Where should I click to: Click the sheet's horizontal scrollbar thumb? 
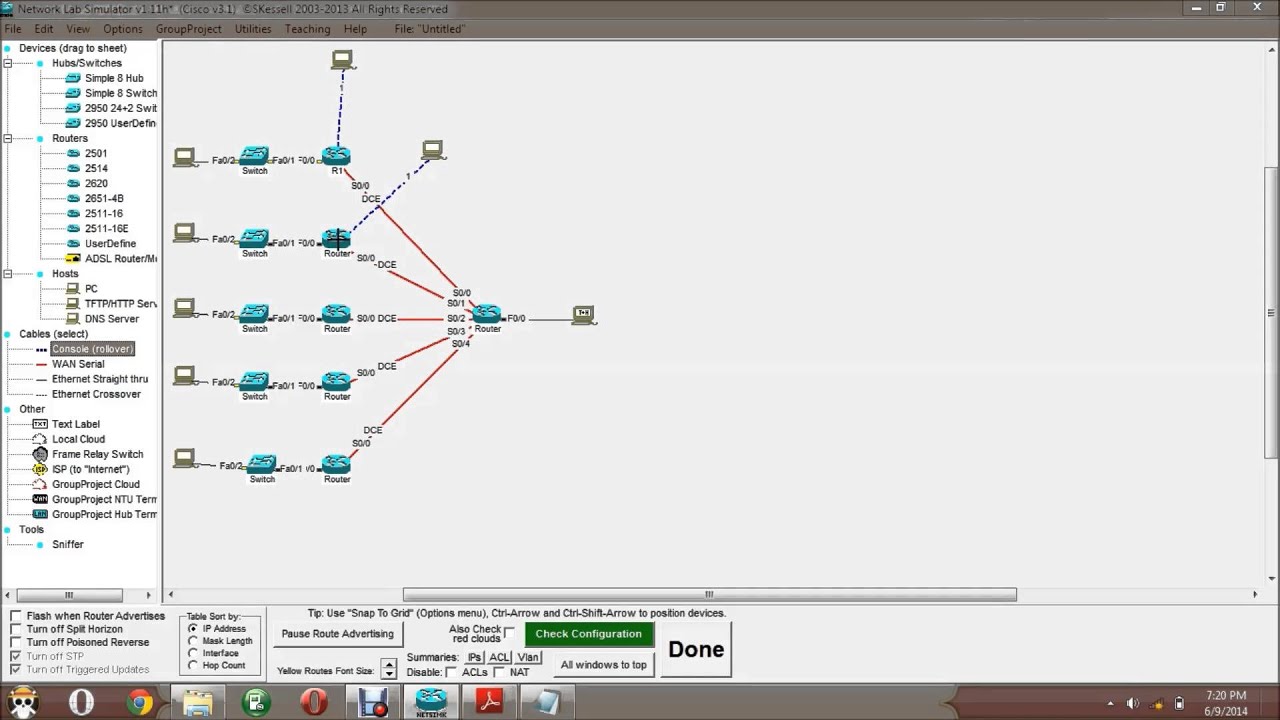coord(709,594)
